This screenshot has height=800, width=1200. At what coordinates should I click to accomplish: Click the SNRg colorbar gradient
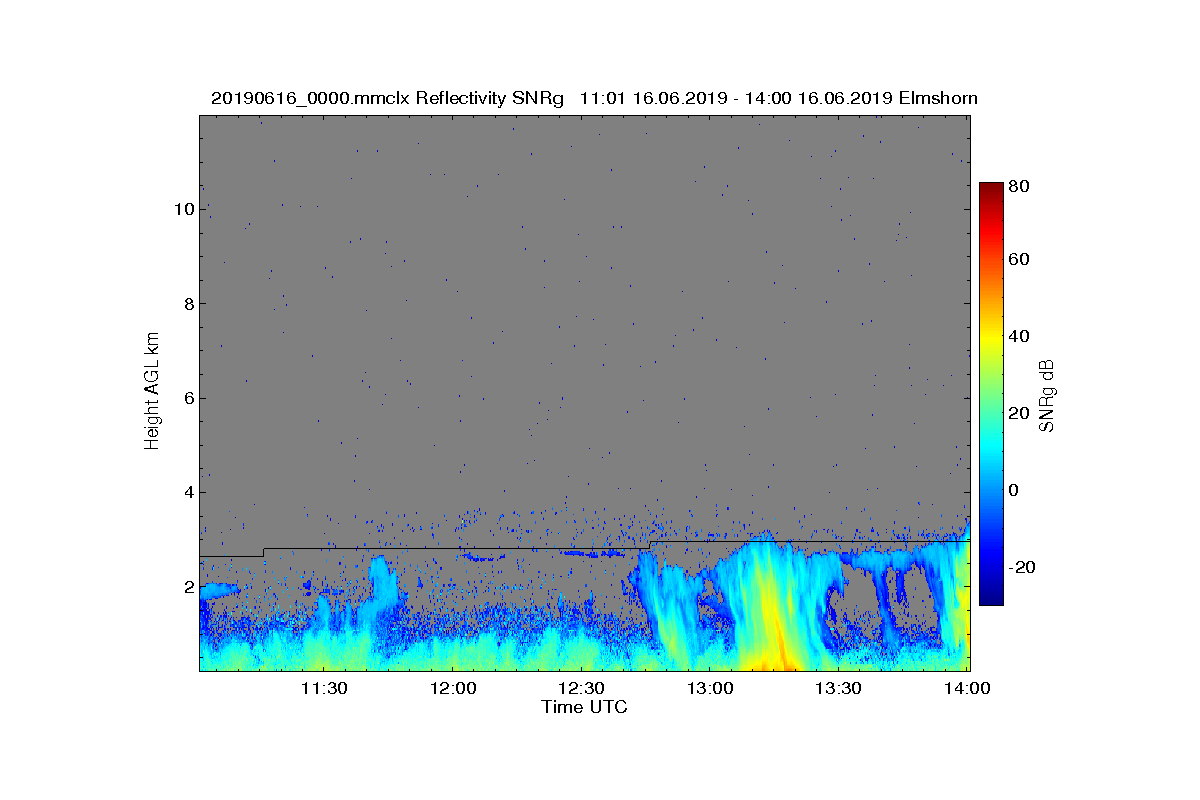point(990,394)
